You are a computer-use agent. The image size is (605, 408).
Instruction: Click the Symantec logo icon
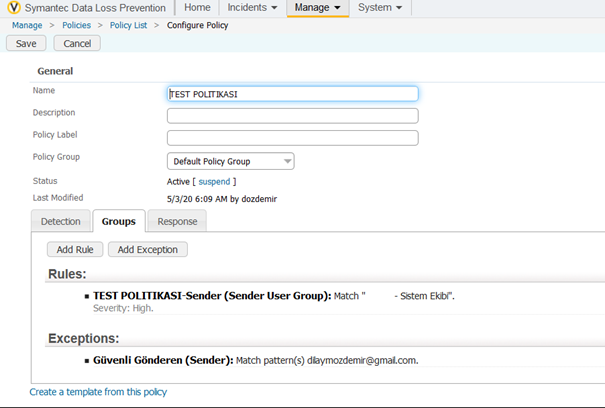pos(14,7)
